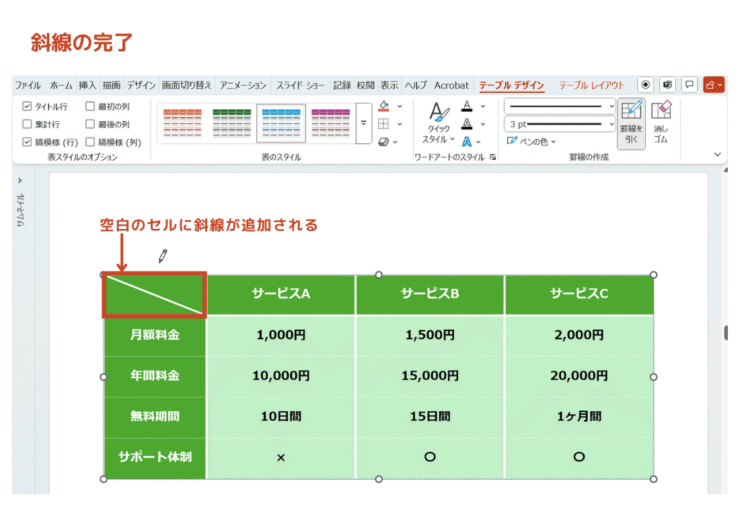Open the comments speech bubble icon
Screen dimensions: 740x505
[690, 85]
